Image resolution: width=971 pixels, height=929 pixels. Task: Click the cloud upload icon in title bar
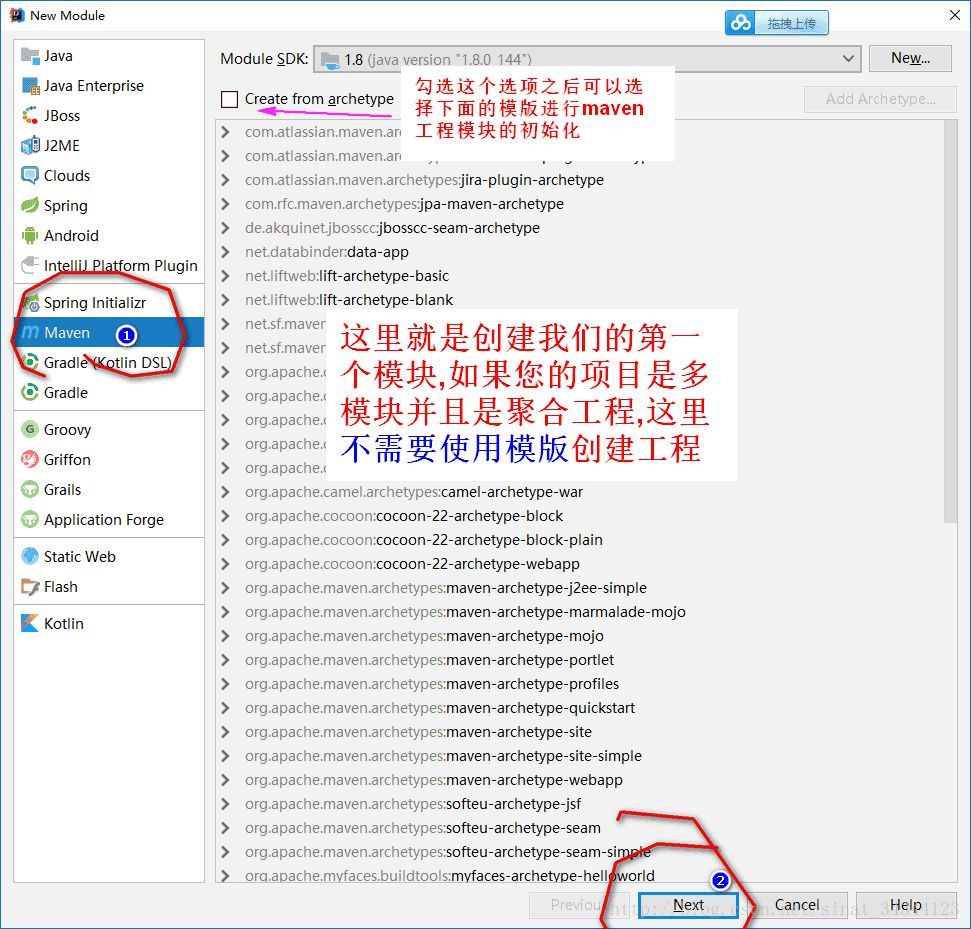pyautogui.click(x=741, y=23)
